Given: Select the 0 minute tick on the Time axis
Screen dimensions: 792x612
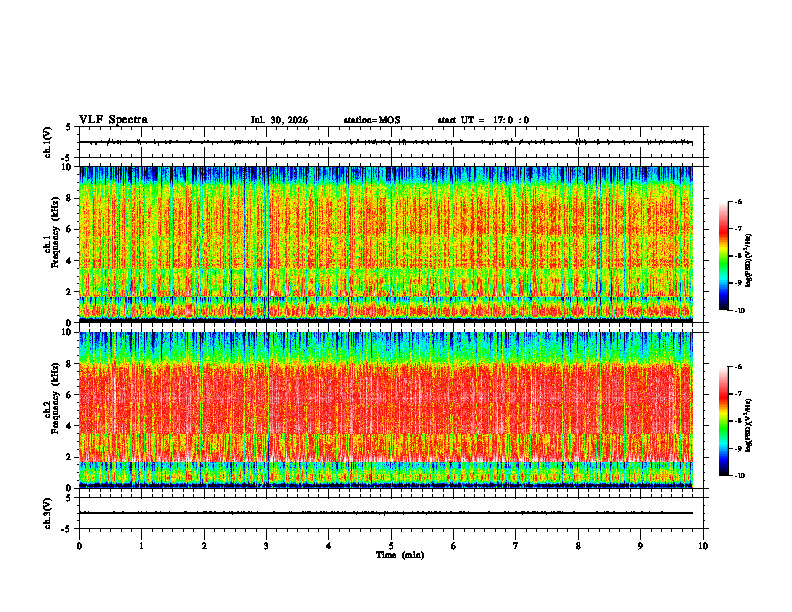Looking at the screenshot, I should click(x=79, y=546).
